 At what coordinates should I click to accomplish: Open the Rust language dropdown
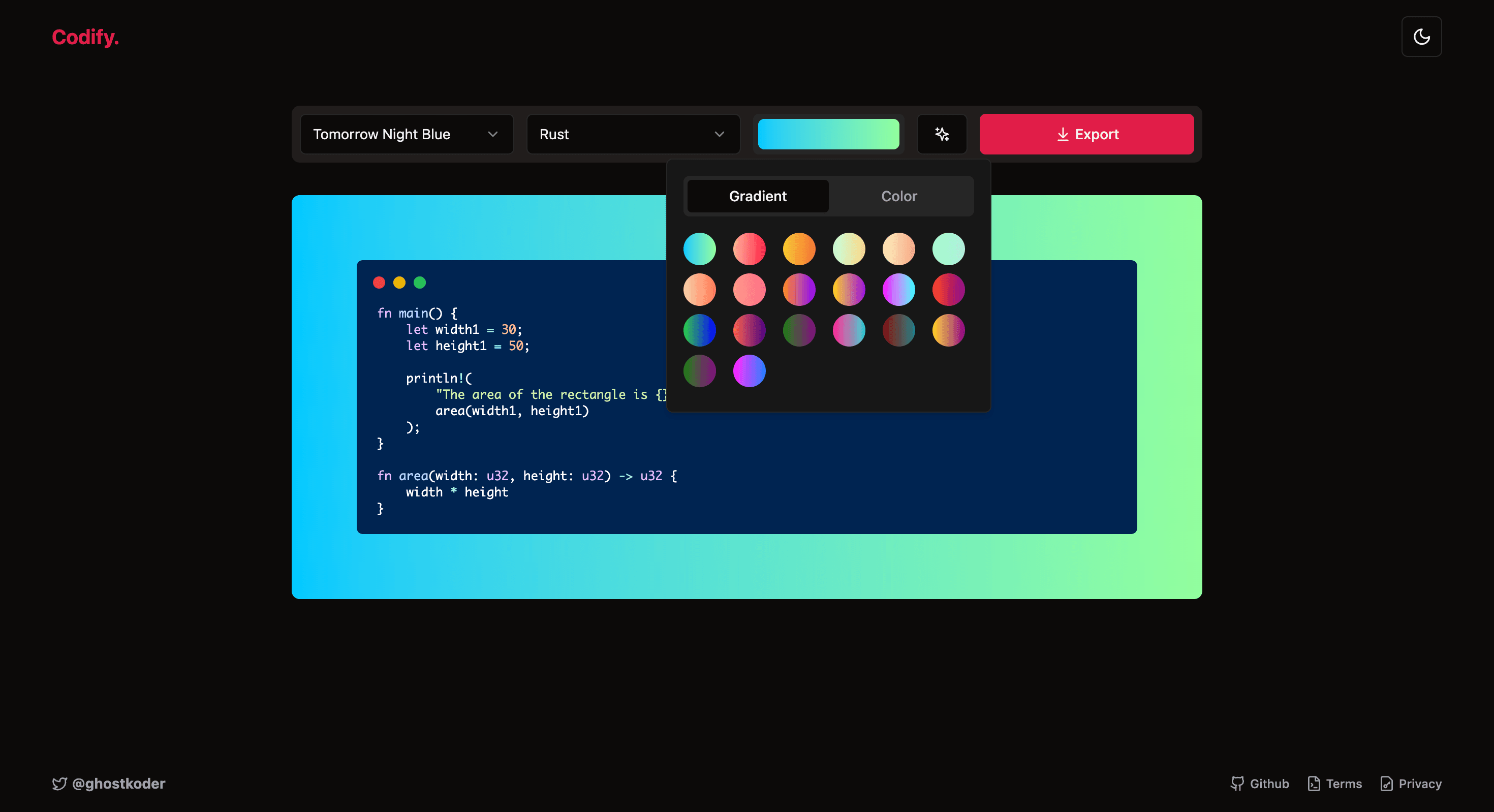tap(633, 134)
